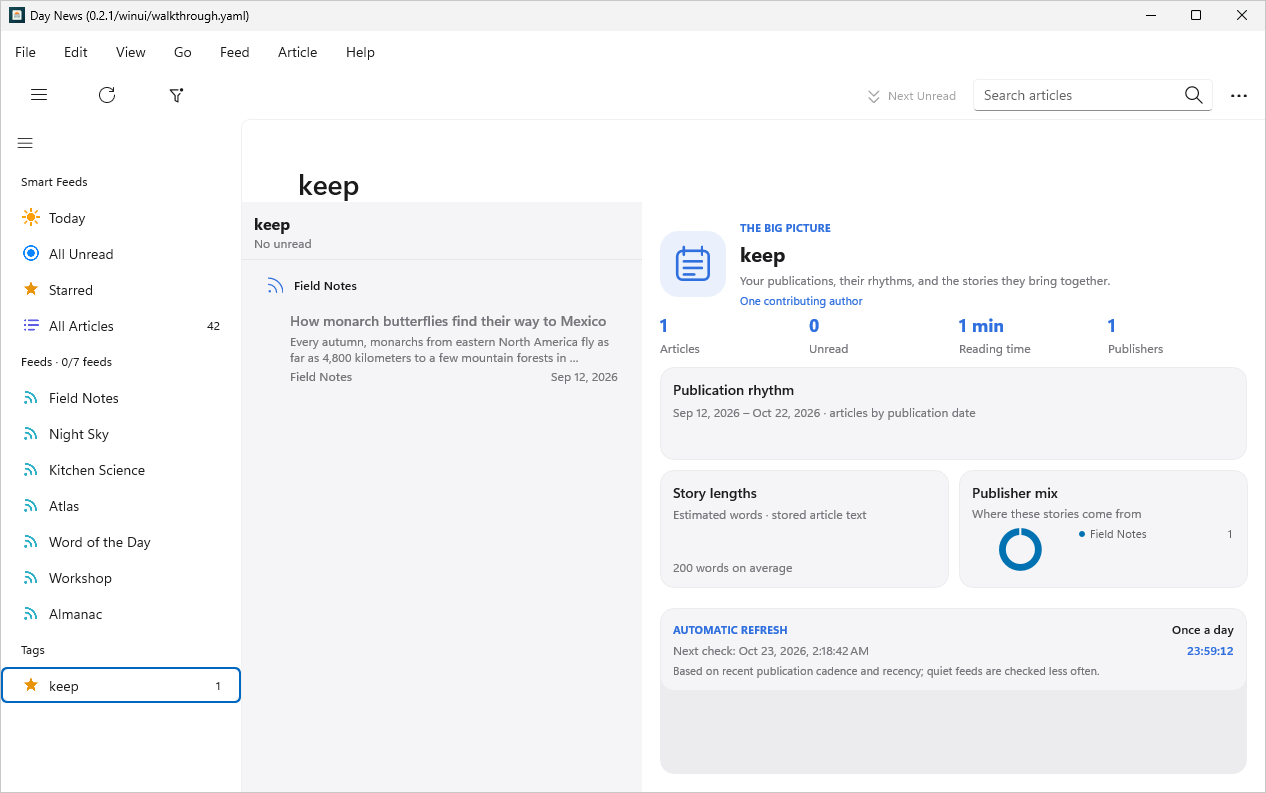Click the 23:59:12 countdown timer
Viewport: 1266px width, 793px height.
click(x=1210, y=651)
